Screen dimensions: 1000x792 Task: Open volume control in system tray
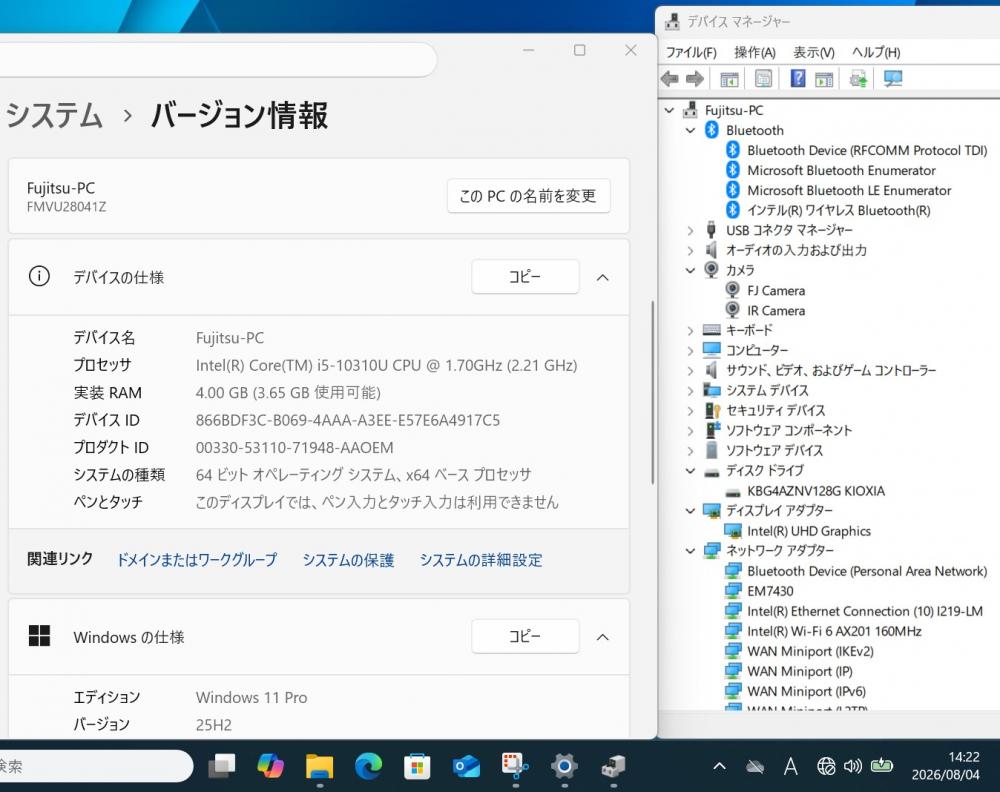[853, 766]
